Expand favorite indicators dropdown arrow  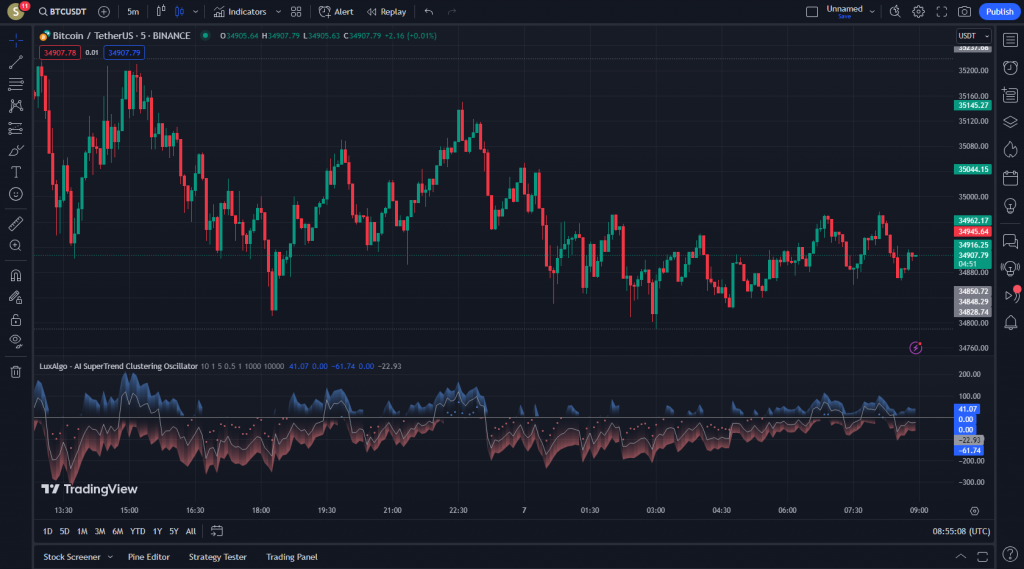tap(278, 12)
